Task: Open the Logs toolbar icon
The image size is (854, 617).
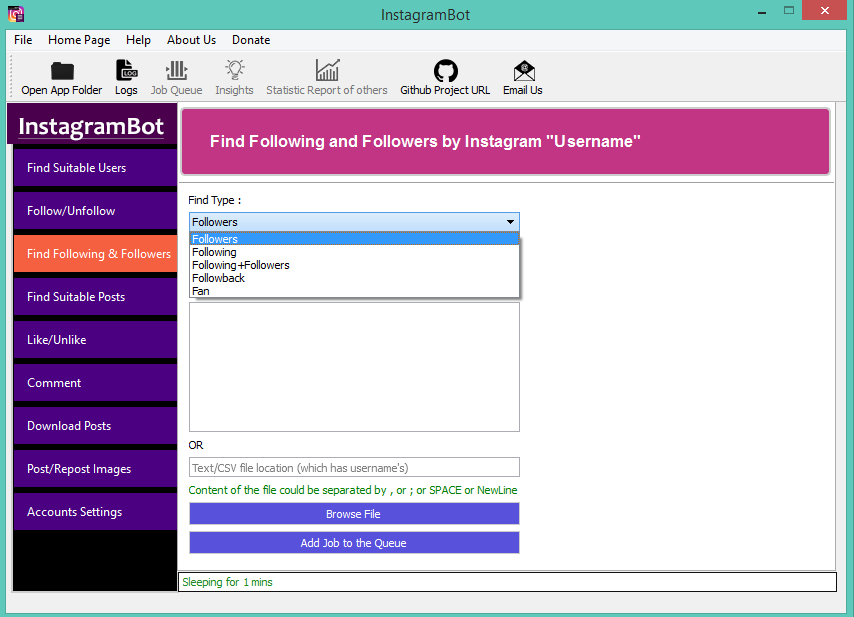Action: click(126, 71)
